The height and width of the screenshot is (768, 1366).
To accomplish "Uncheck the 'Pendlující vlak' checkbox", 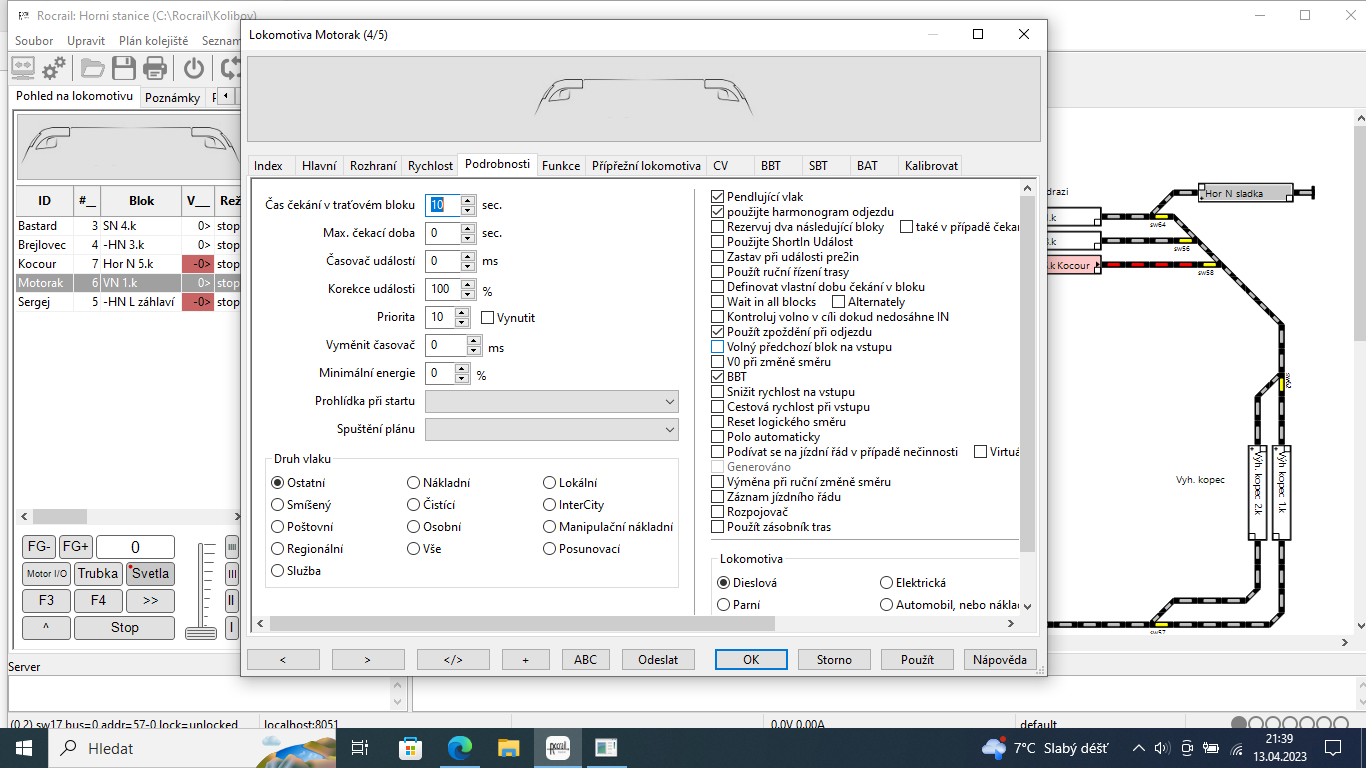I will click(x=717, y=197).
